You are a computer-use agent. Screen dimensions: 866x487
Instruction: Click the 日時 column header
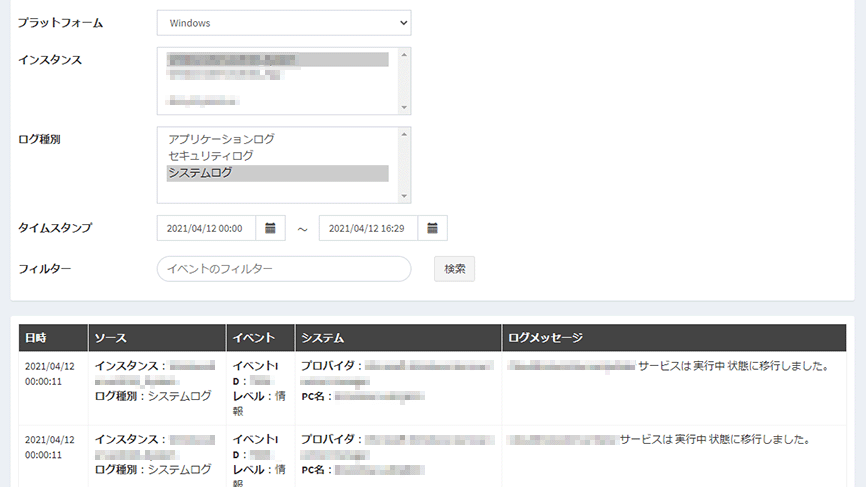(x=54, y=338)
